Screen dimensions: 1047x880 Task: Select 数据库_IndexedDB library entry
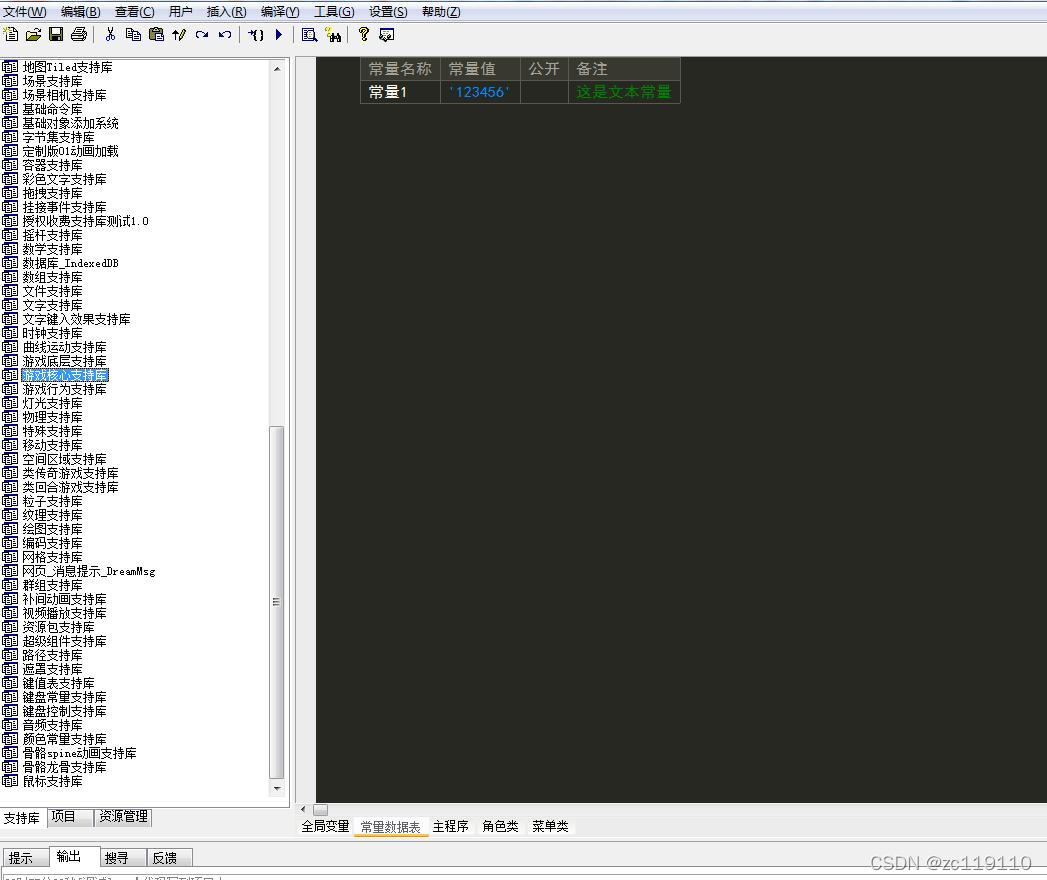coord(70,263)
